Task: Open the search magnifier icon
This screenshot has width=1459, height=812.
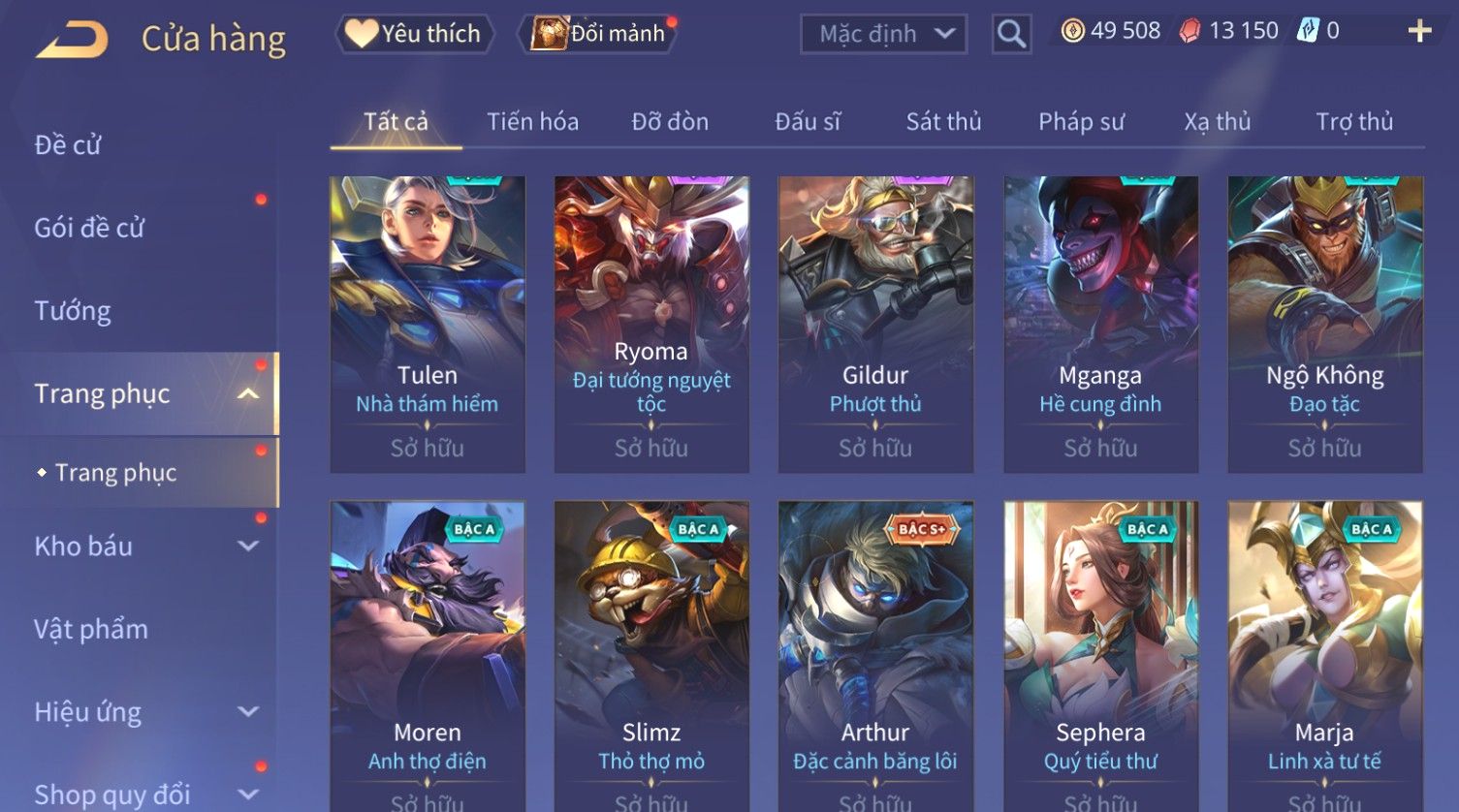Action: (1011, 34)
